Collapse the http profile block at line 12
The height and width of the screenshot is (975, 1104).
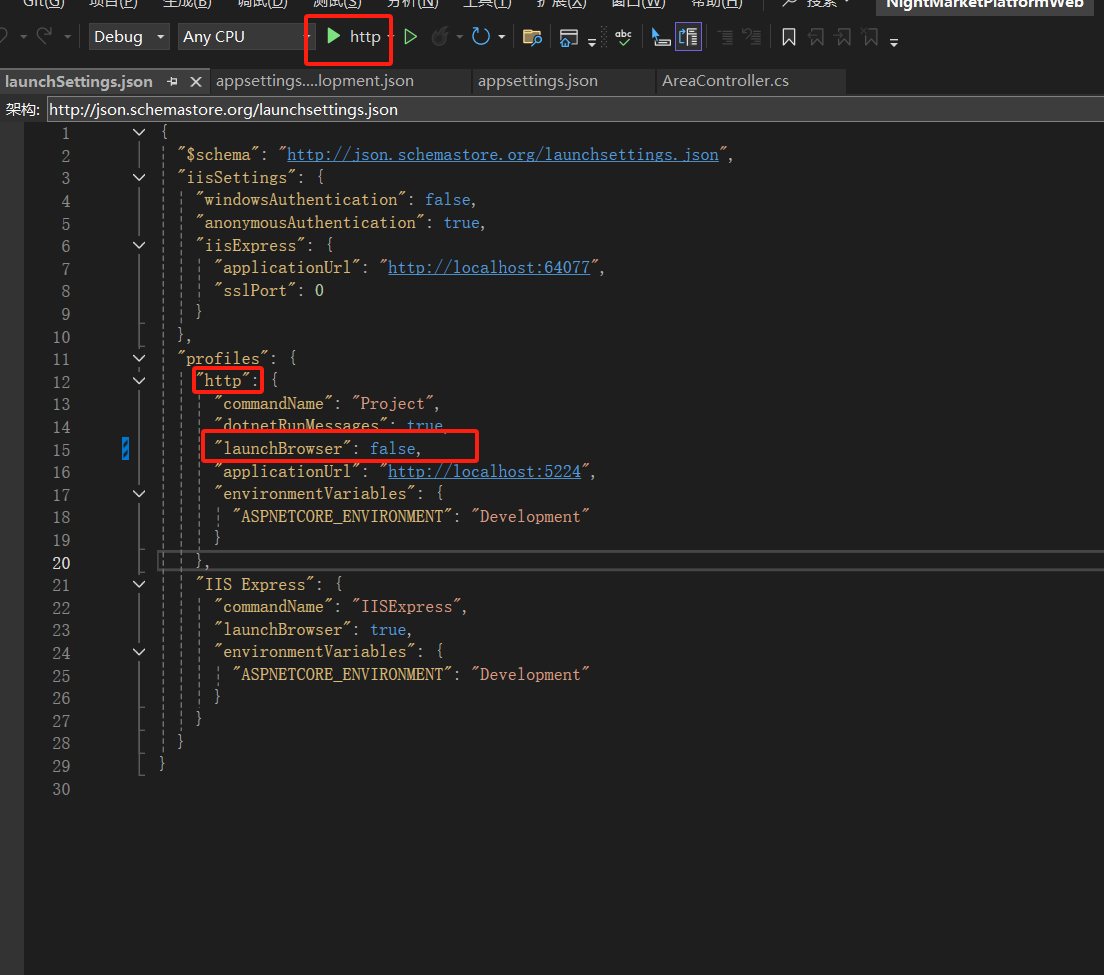tap(139, 381)
